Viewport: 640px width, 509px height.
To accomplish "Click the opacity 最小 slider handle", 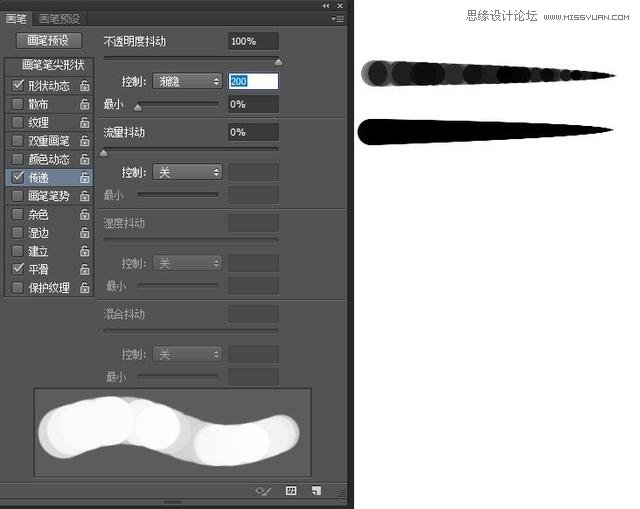I will 138,107.
